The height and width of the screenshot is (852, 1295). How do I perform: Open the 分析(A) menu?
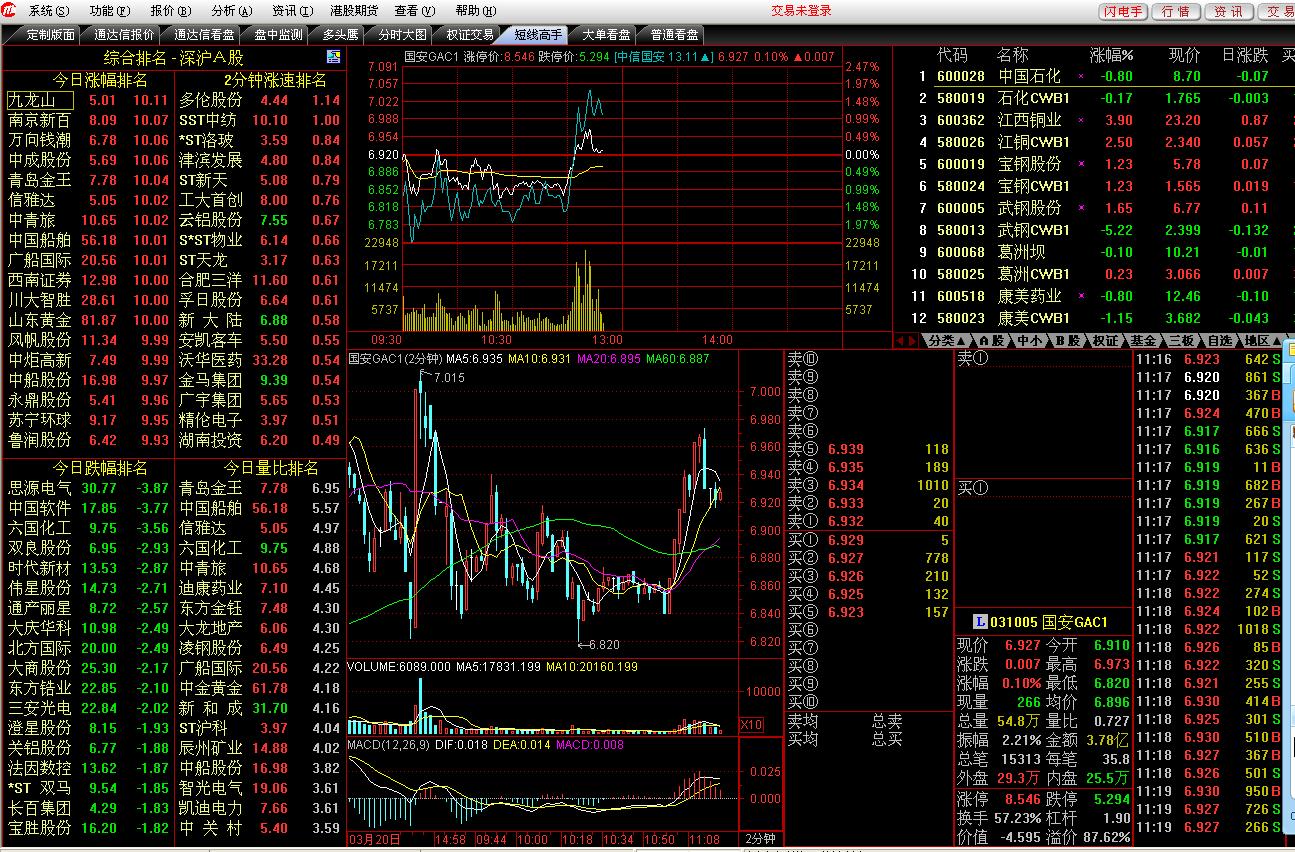231,11
